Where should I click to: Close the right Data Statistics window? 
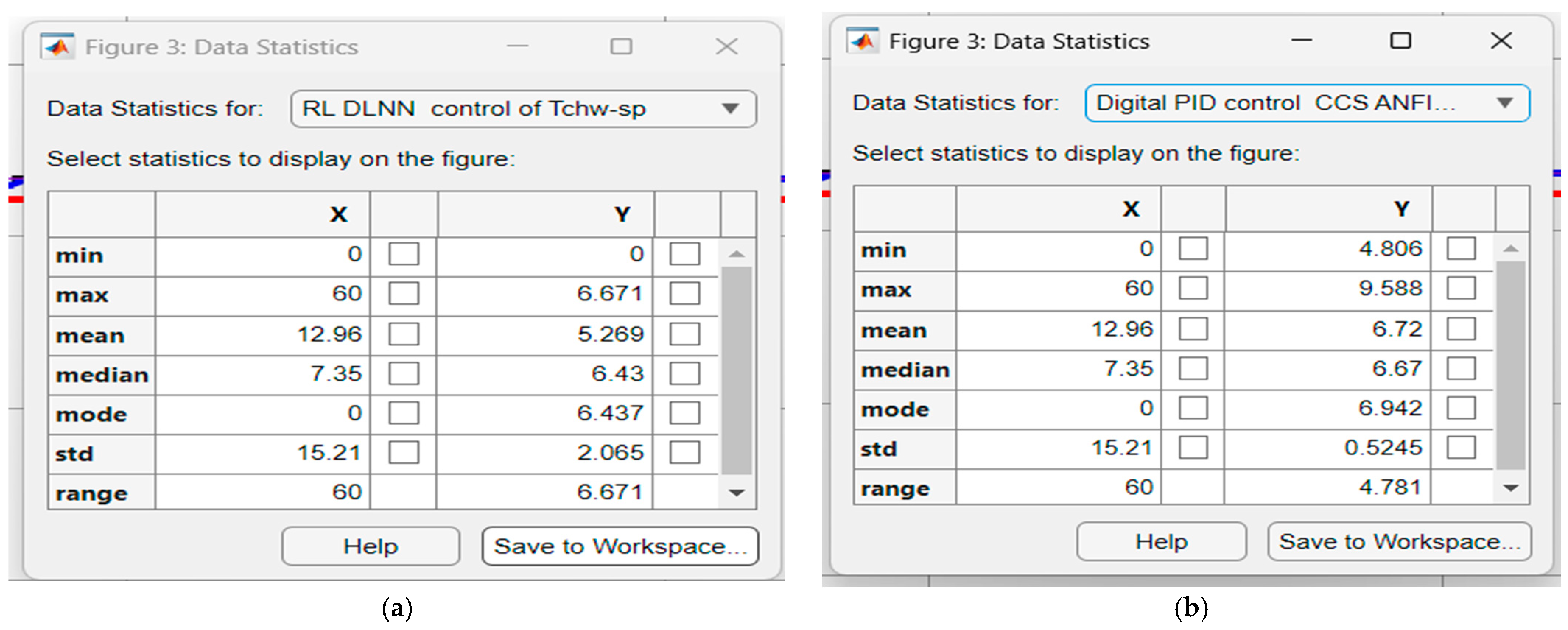pyautogui.click(x=1501, y=41)
